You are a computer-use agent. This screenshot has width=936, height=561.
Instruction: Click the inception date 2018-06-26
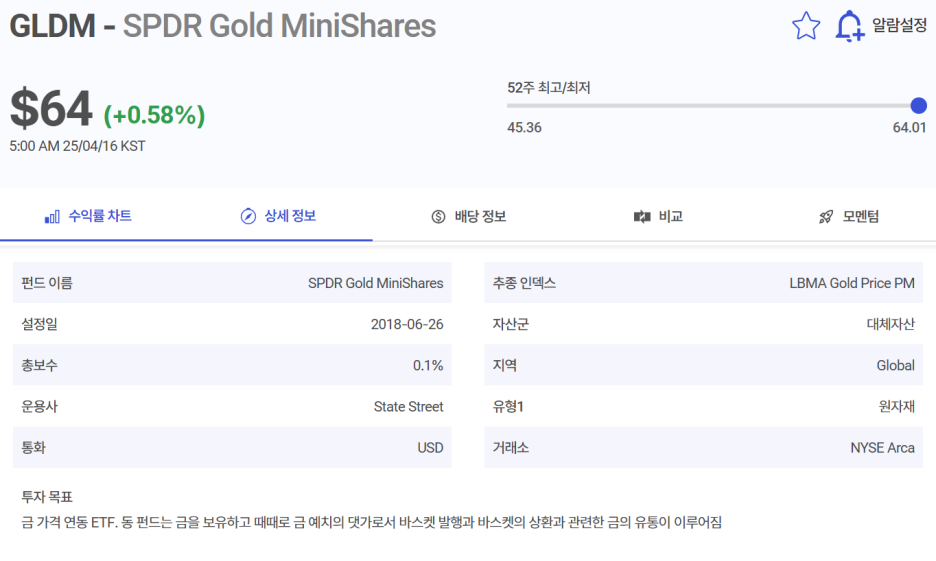pyautogui.click(x=407, y=324)
